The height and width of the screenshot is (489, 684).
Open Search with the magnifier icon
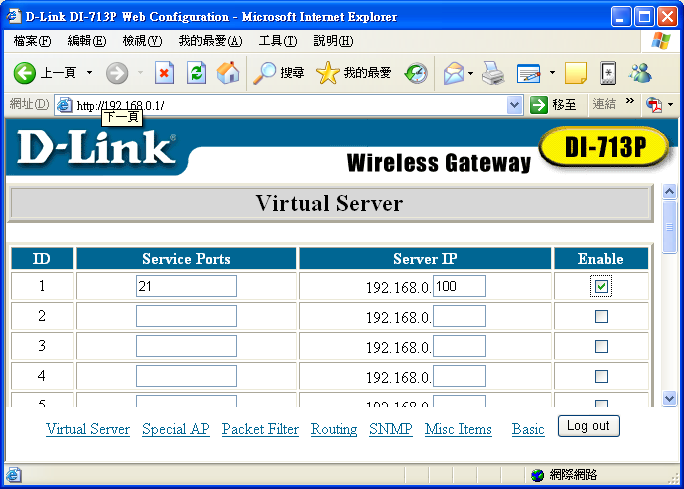(265, 72)
